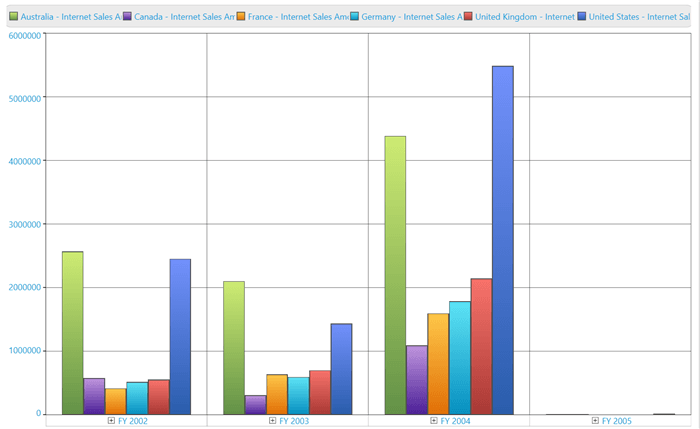The image size is (700, 429).
Task: Click the FY 2005 axis label
Action: click(617, 421)
